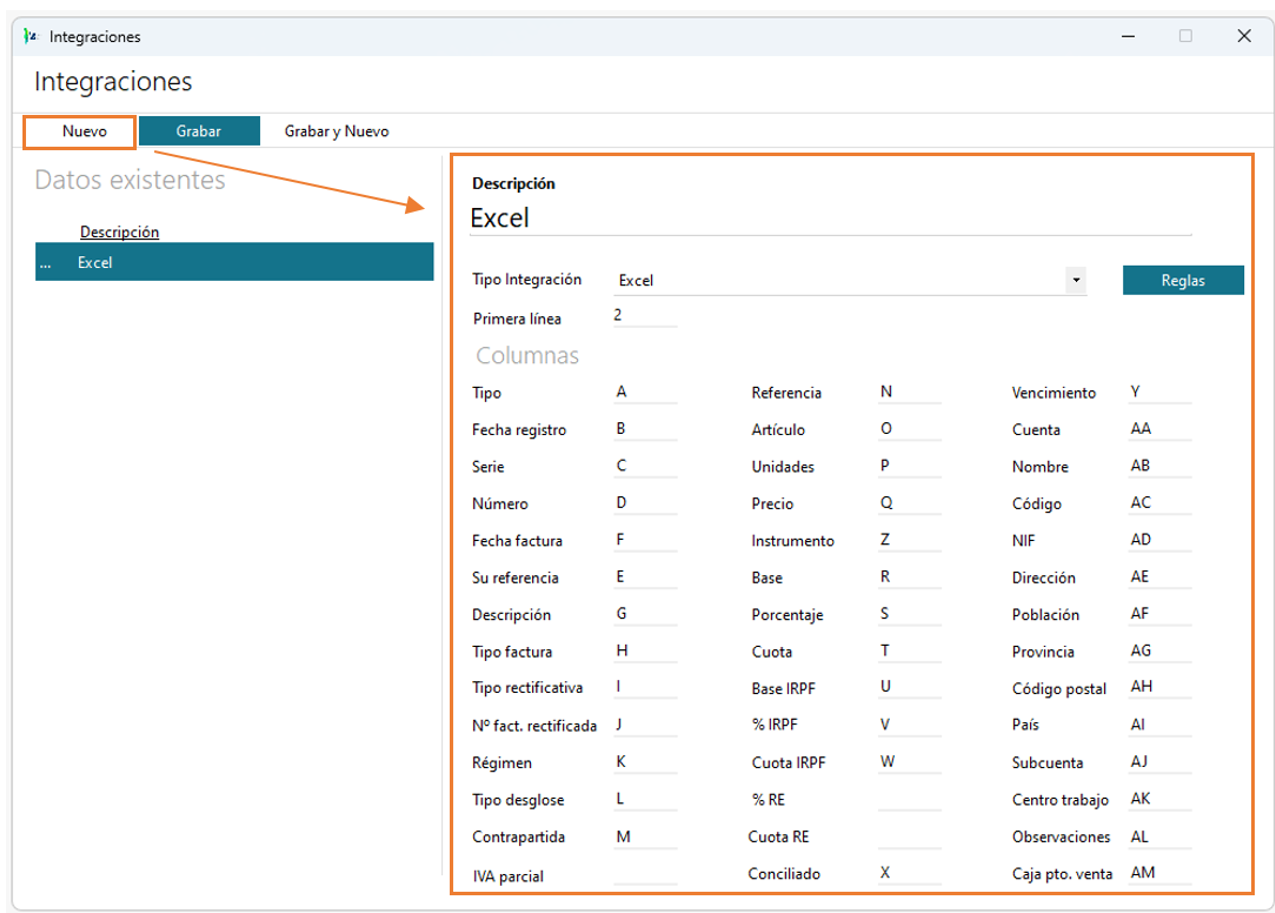This screenshot has width=1275, height=913.
Task: Click the empty % RE field
Action: tap(909, 799)
